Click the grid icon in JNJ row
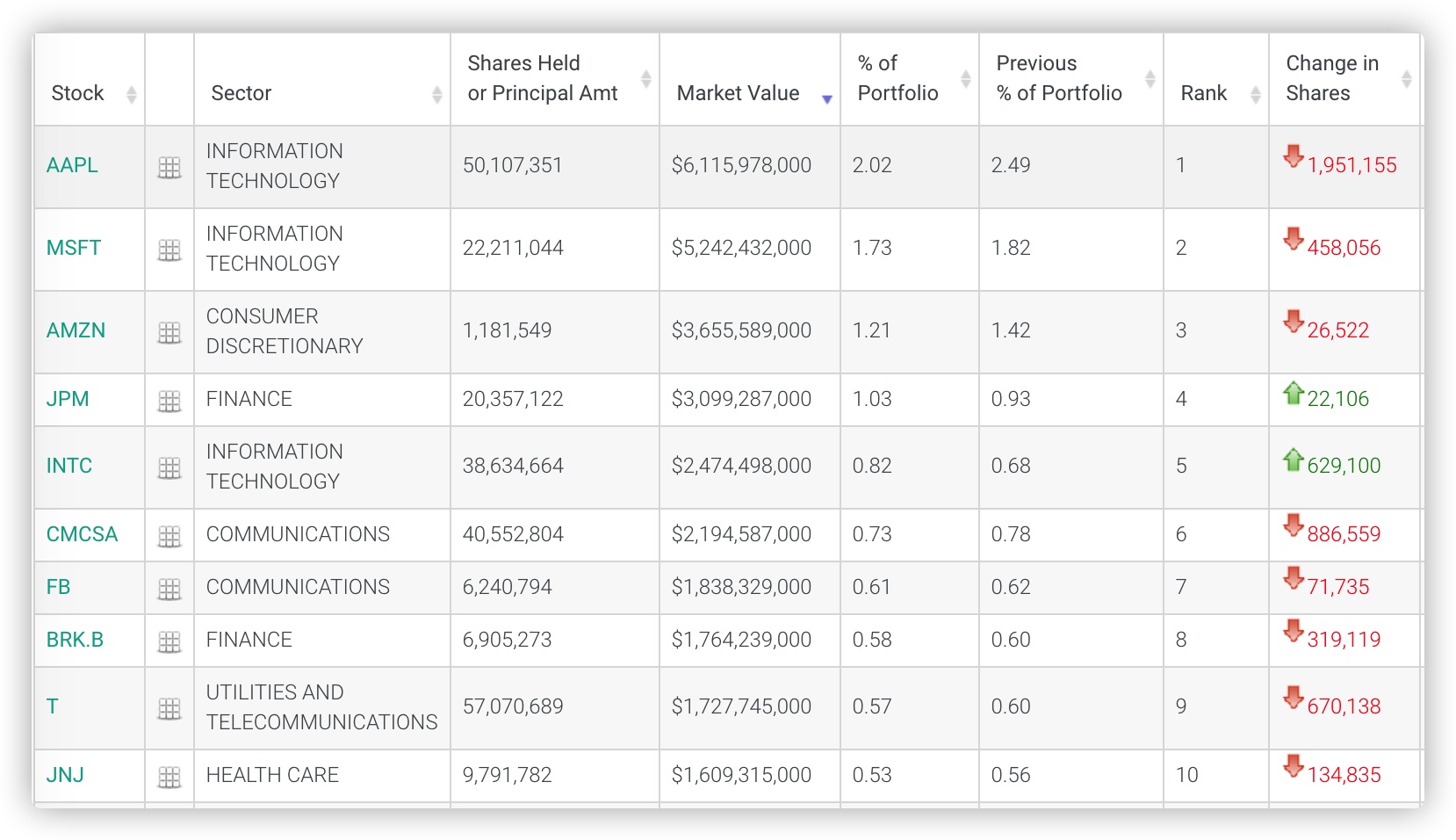Viewport: 1456px width, 840px height. [x=169, y=777]
